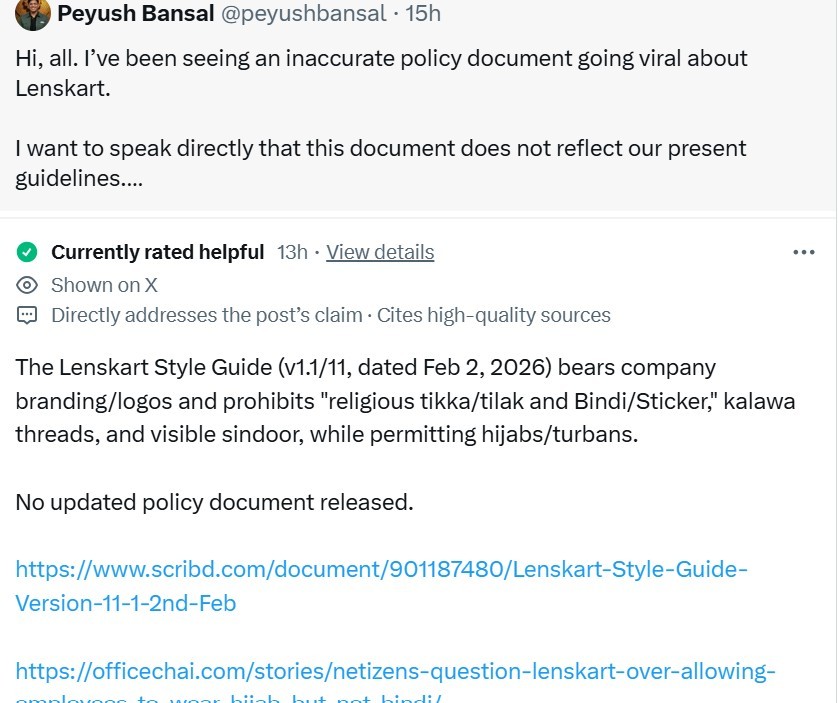Open the officechai.com stories link
Screen dimensions: 838x703
(x=395, y=670)
